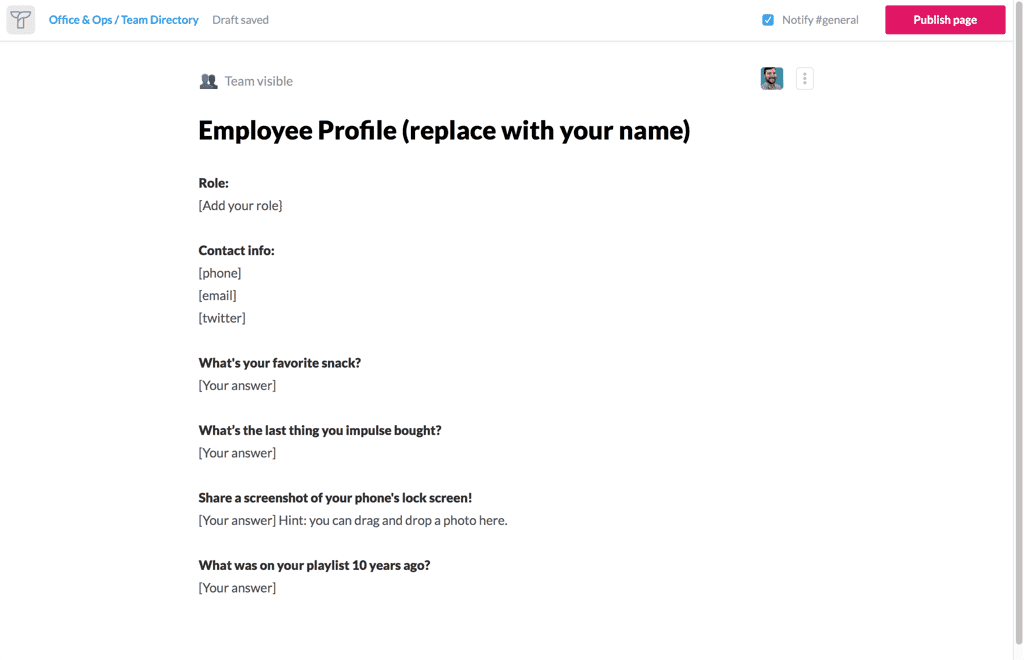Toggle page visibility via 'Team visible' label
The height and width of the screenshot is (660, 1024).
[x=257, y=81]
